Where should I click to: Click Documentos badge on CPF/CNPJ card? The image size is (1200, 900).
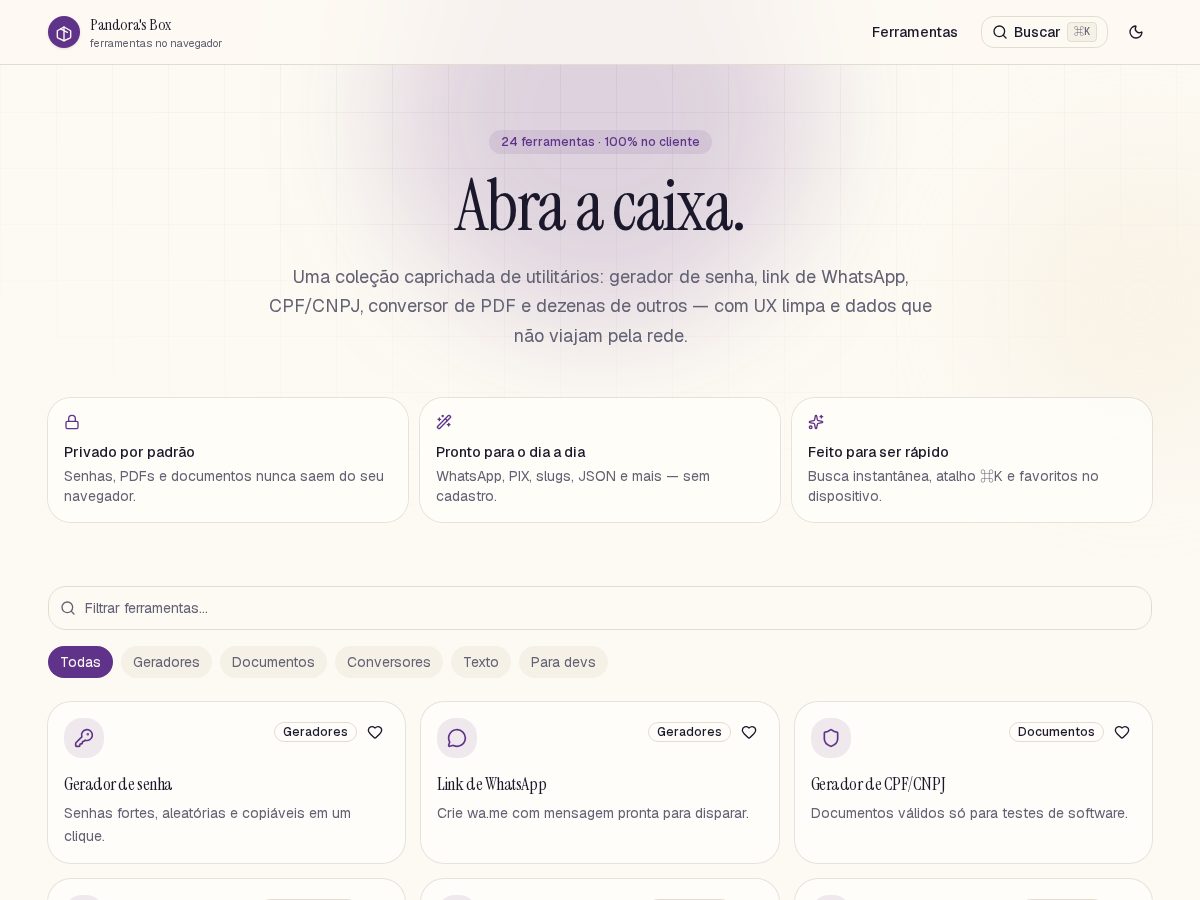point(1056,732)
